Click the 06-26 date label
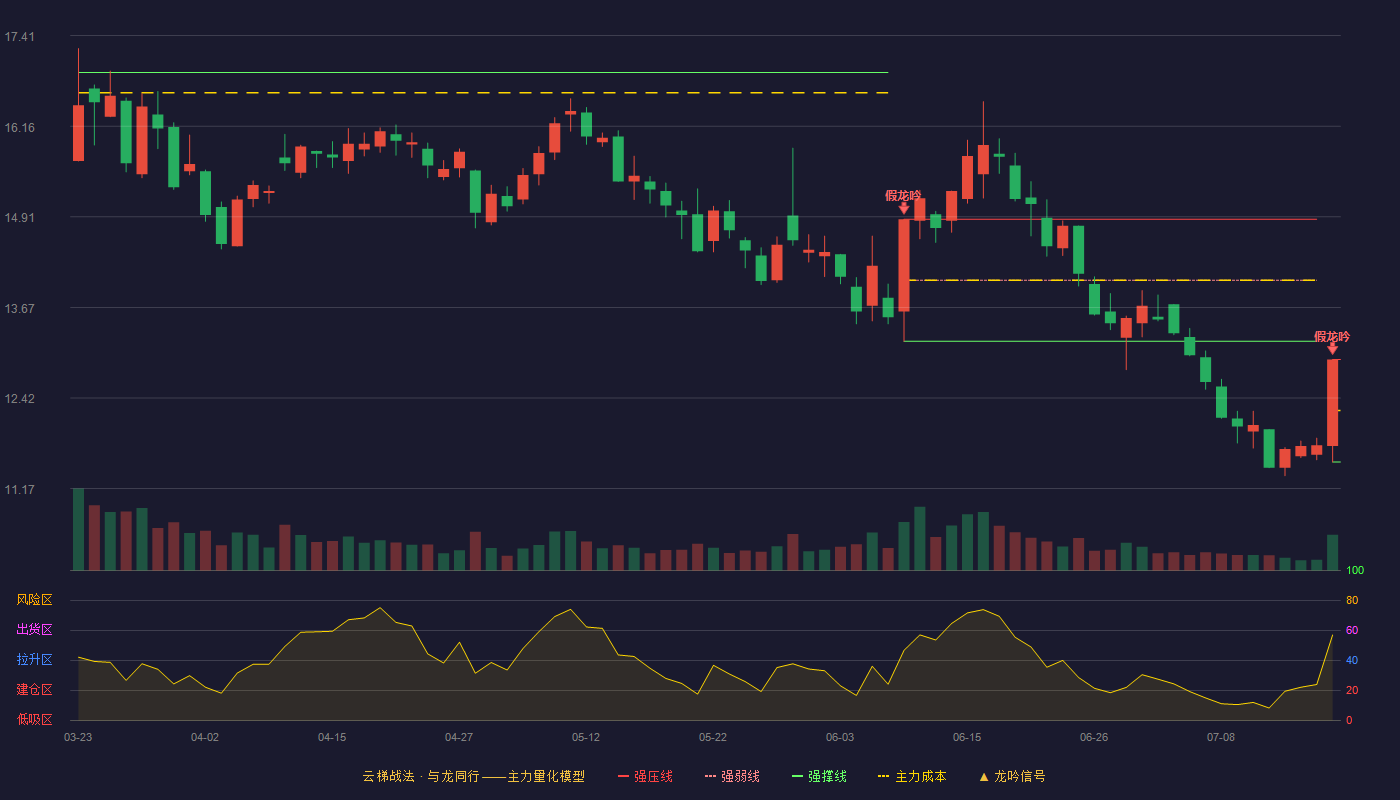Screen dimensions: 1400x800 tap(1094, 737)
